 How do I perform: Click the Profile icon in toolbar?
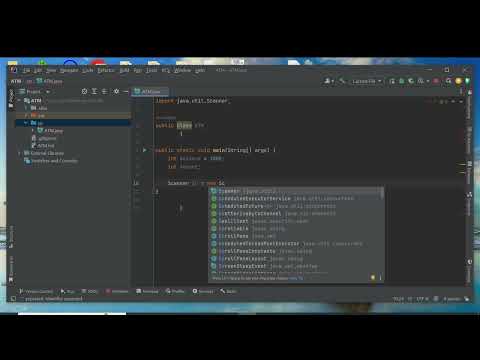pos(422,81)
